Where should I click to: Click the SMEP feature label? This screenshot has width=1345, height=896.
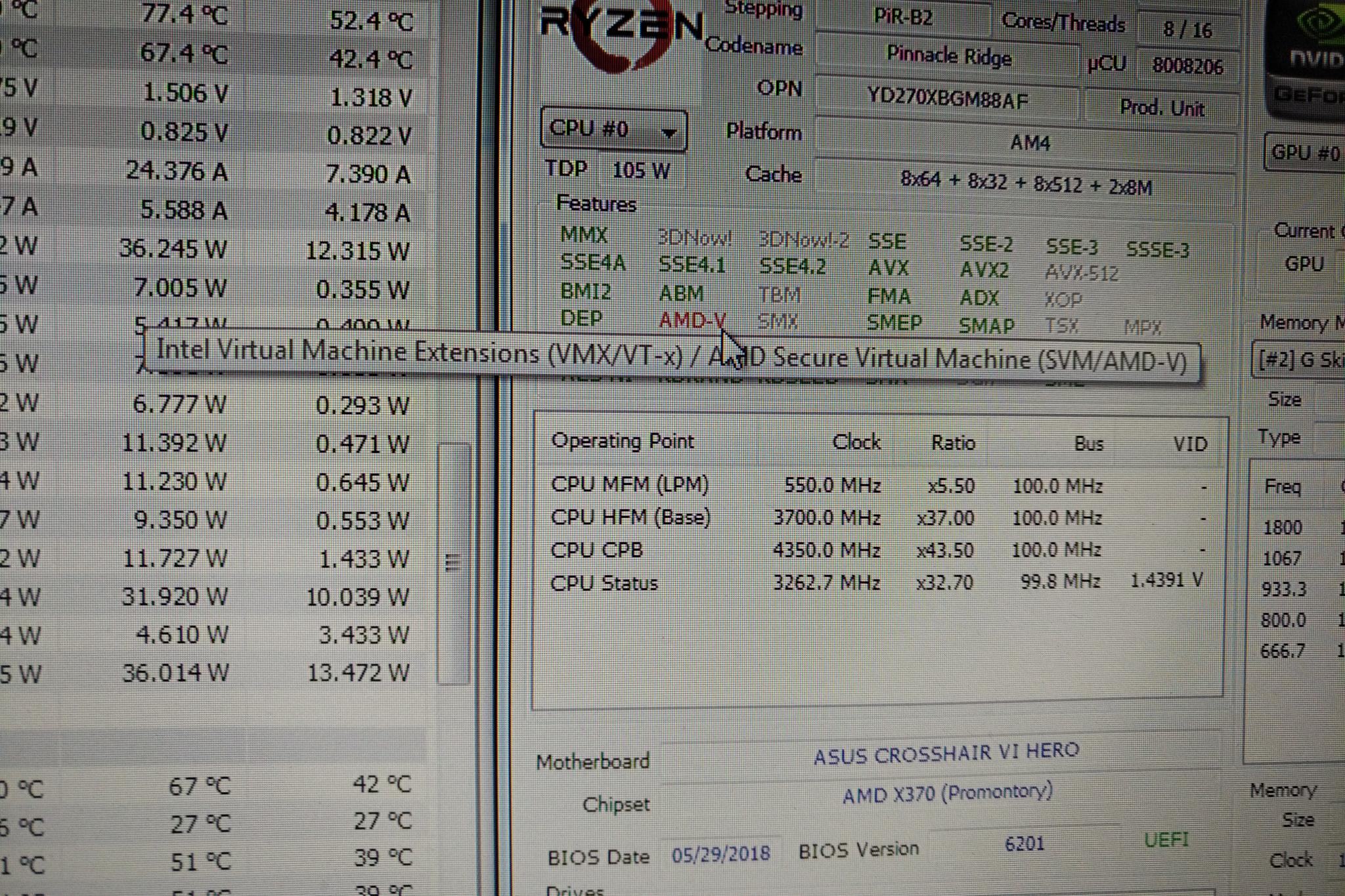point(894,323)
